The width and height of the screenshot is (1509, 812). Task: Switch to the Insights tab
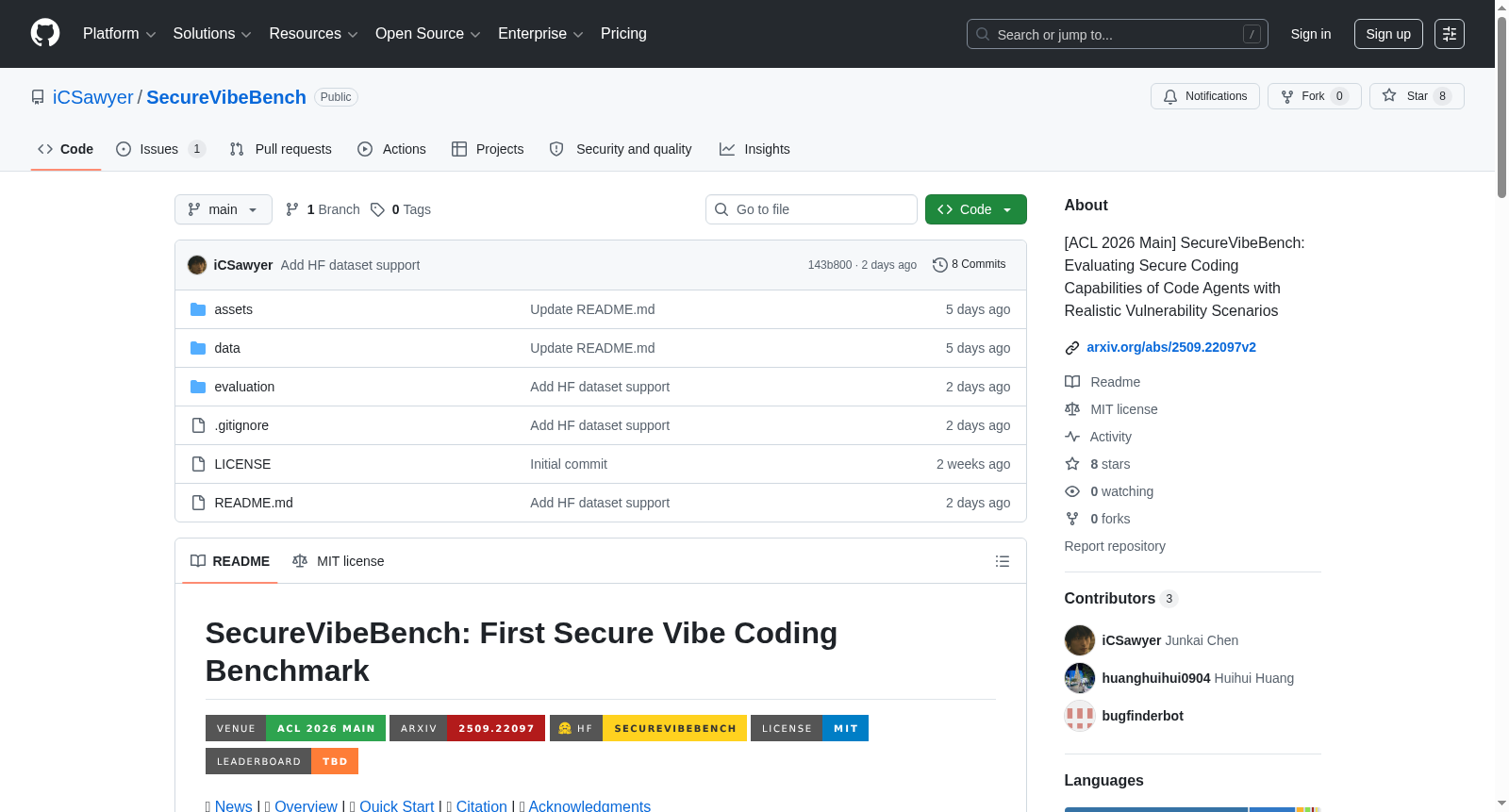pos(754,149)
